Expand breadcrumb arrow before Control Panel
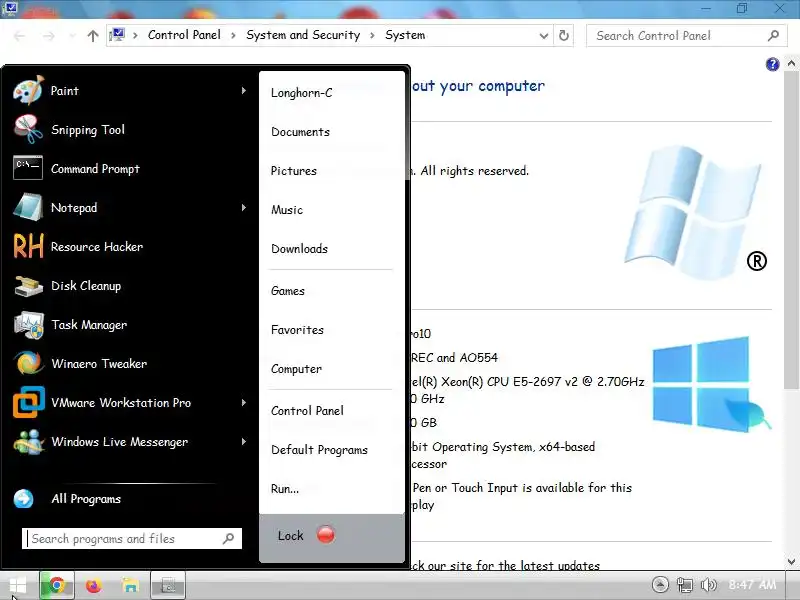 point(135,35)
